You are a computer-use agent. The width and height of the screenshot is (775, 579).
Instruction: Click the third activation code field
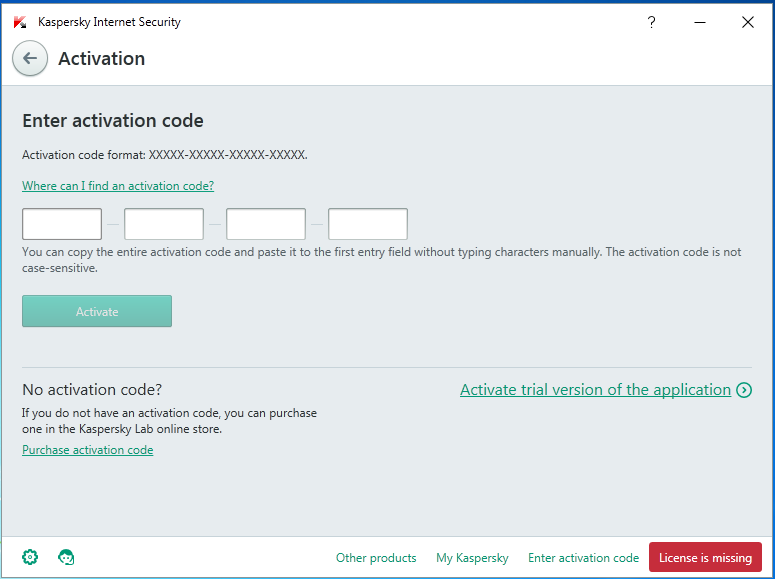[266, 224]
